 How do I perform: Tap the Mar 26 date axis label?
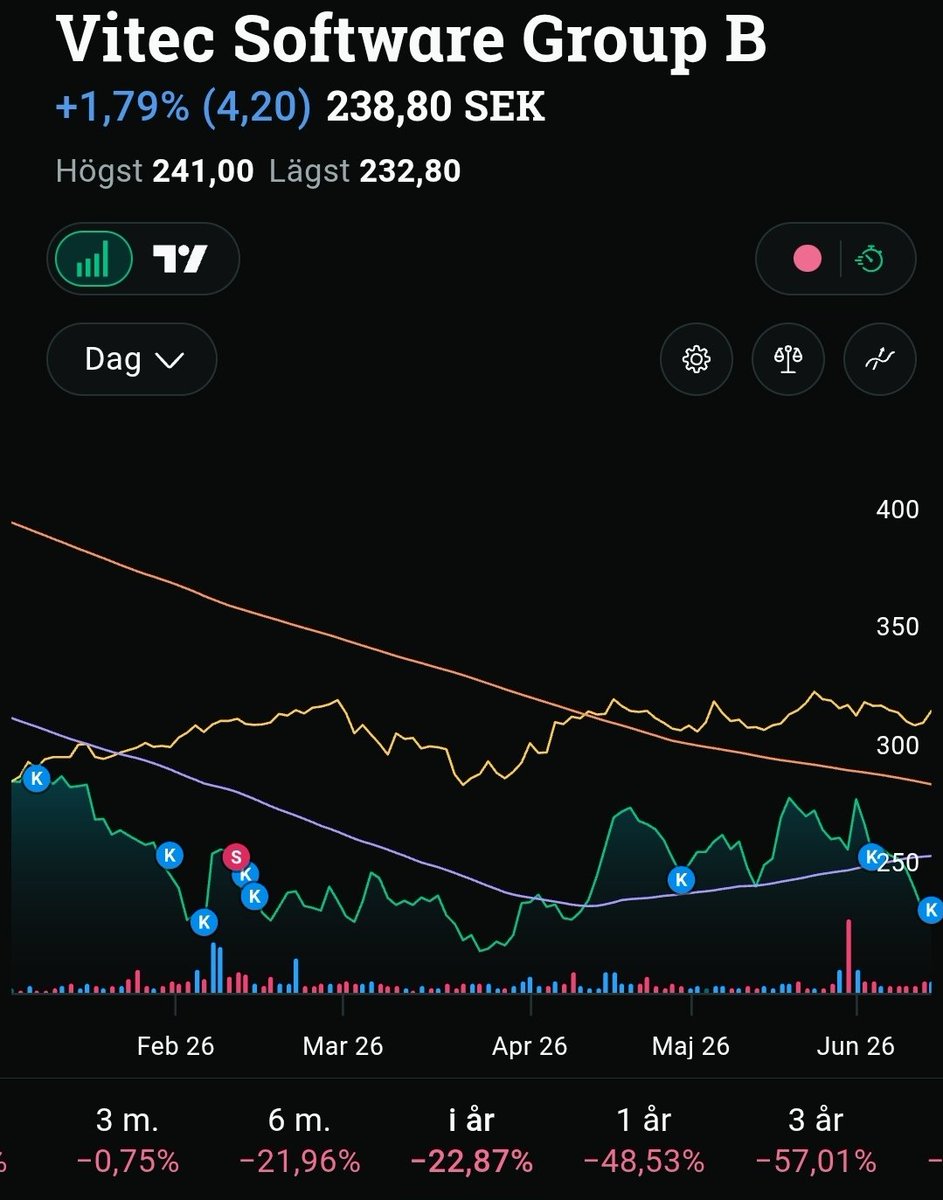click(343, 1046)
